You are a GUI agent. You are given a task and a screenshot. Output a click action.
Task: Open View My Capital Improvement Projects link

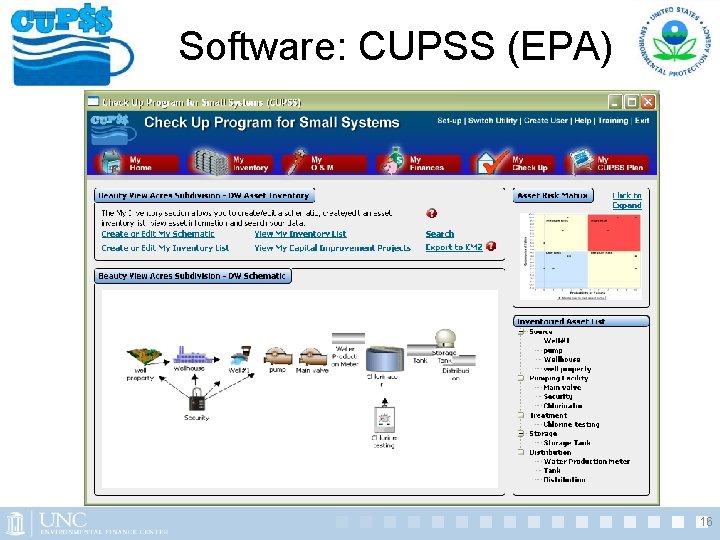[x=332, y=248]
